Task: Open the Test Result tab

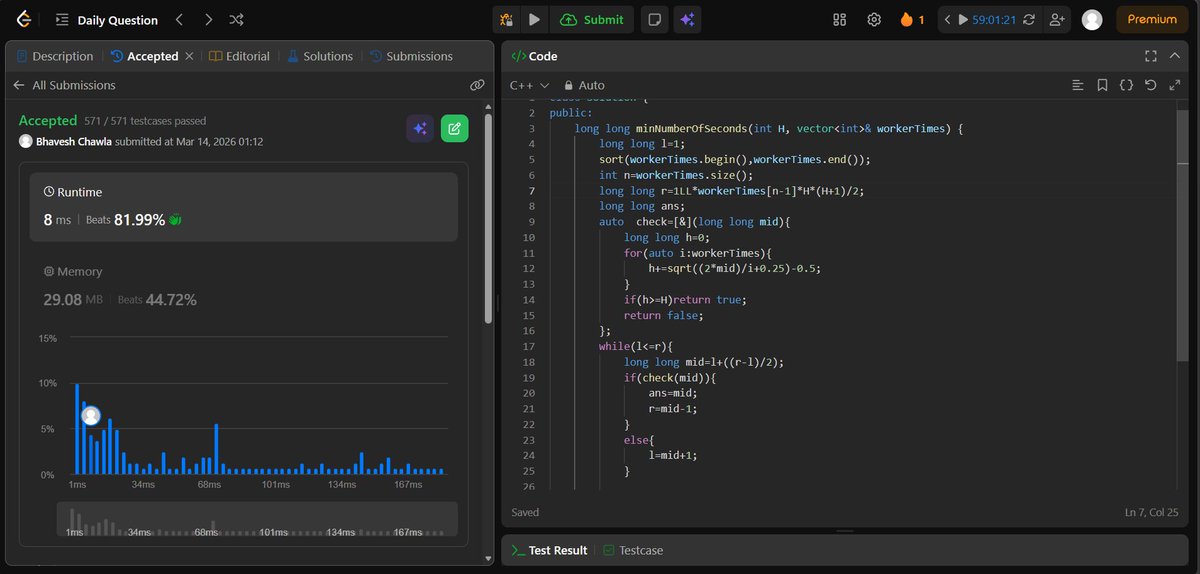Action: coord(549,550)
